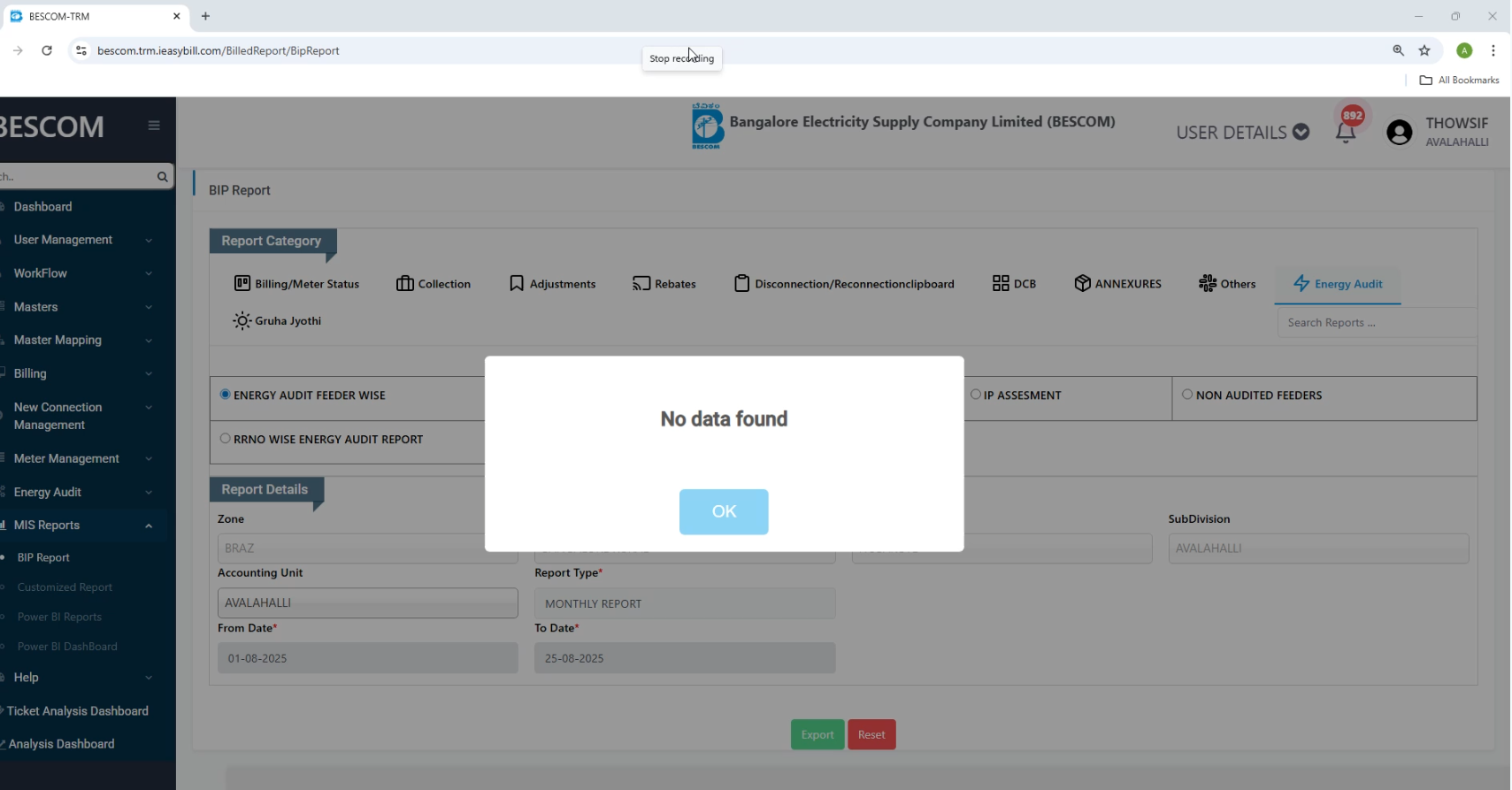
Task: Open Dashboard in the sidebar
Action: [x=42, y=207]
